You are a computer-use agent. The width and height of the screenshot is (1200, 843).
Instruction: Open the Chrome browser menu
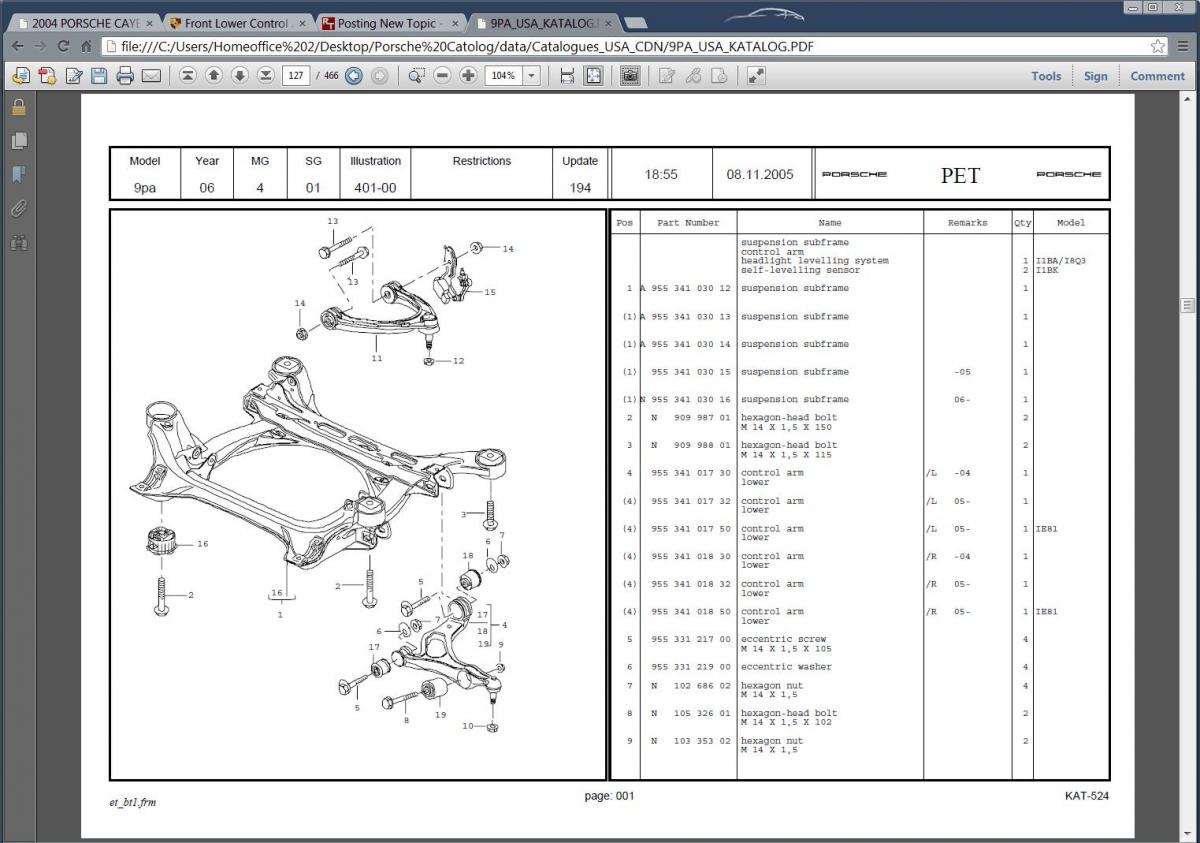(x=1181, y=46)
